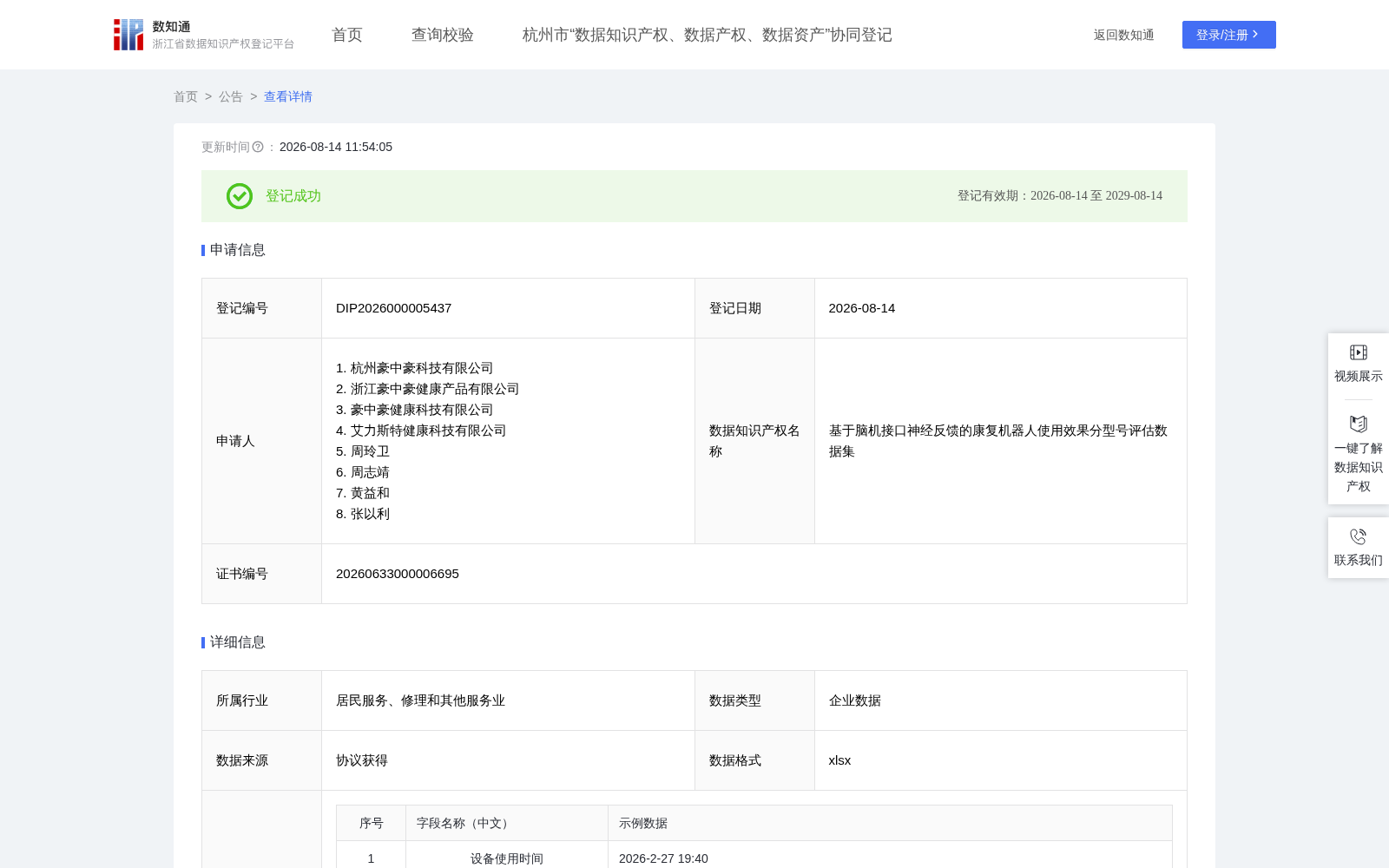This screenshot has width=1389, height=868.
Task: Click data type value 企业数据
Action: point(855,700)
